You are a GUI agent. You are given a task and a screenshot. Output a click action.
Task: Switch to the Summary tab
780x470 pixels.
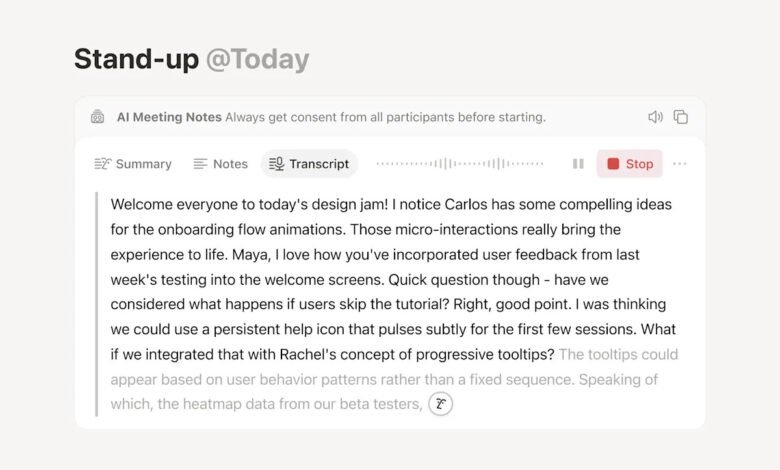pyautogui.click(x=133, y=164)
